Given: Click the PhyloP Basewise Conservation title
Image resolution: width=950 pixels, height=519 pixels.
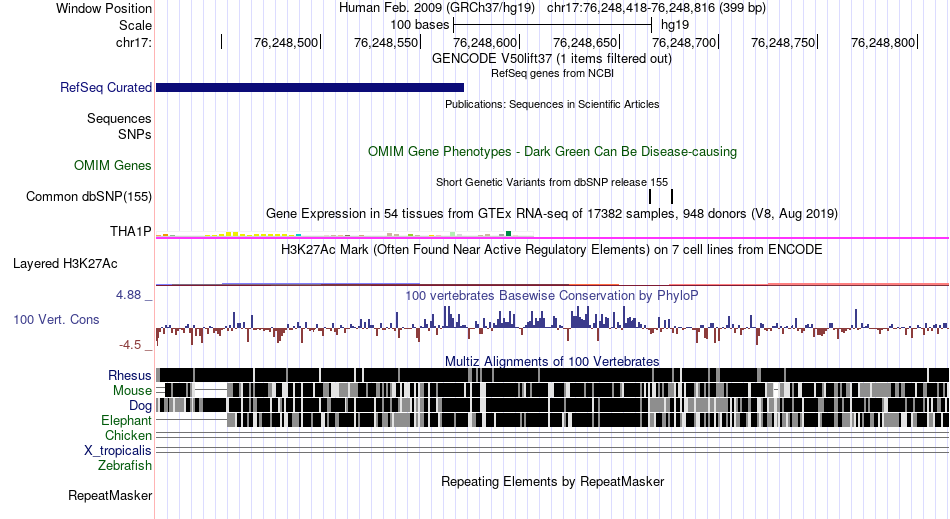Looking at the screenshot, I should coord(552,296).
